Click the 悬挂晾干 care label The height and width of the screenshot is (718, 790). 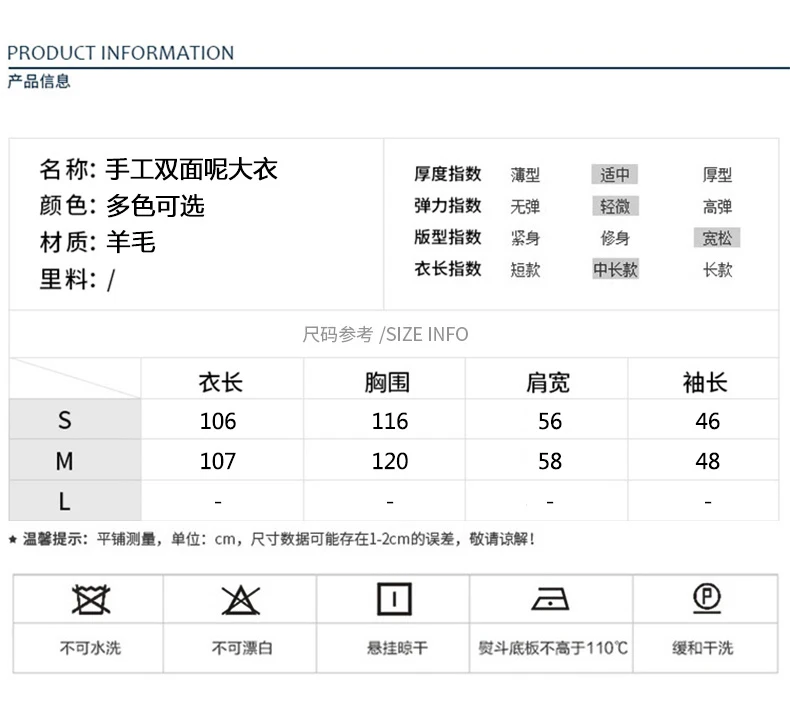tap(398, 647)
